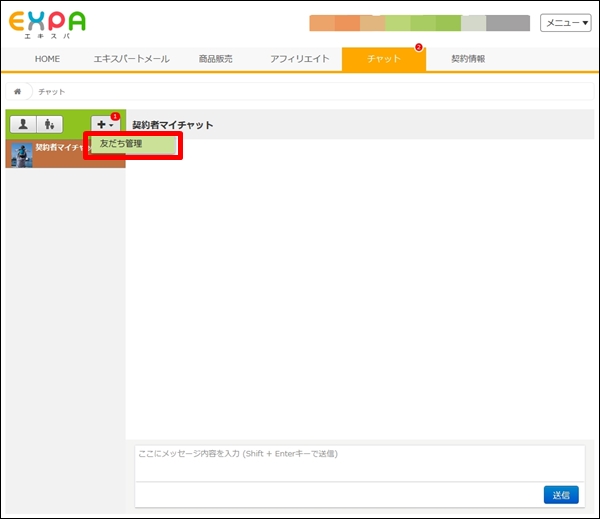The image size is (600, 519).
Task: Choose 友だち管理 from the dropdown menu
Action: coord(133,144)
